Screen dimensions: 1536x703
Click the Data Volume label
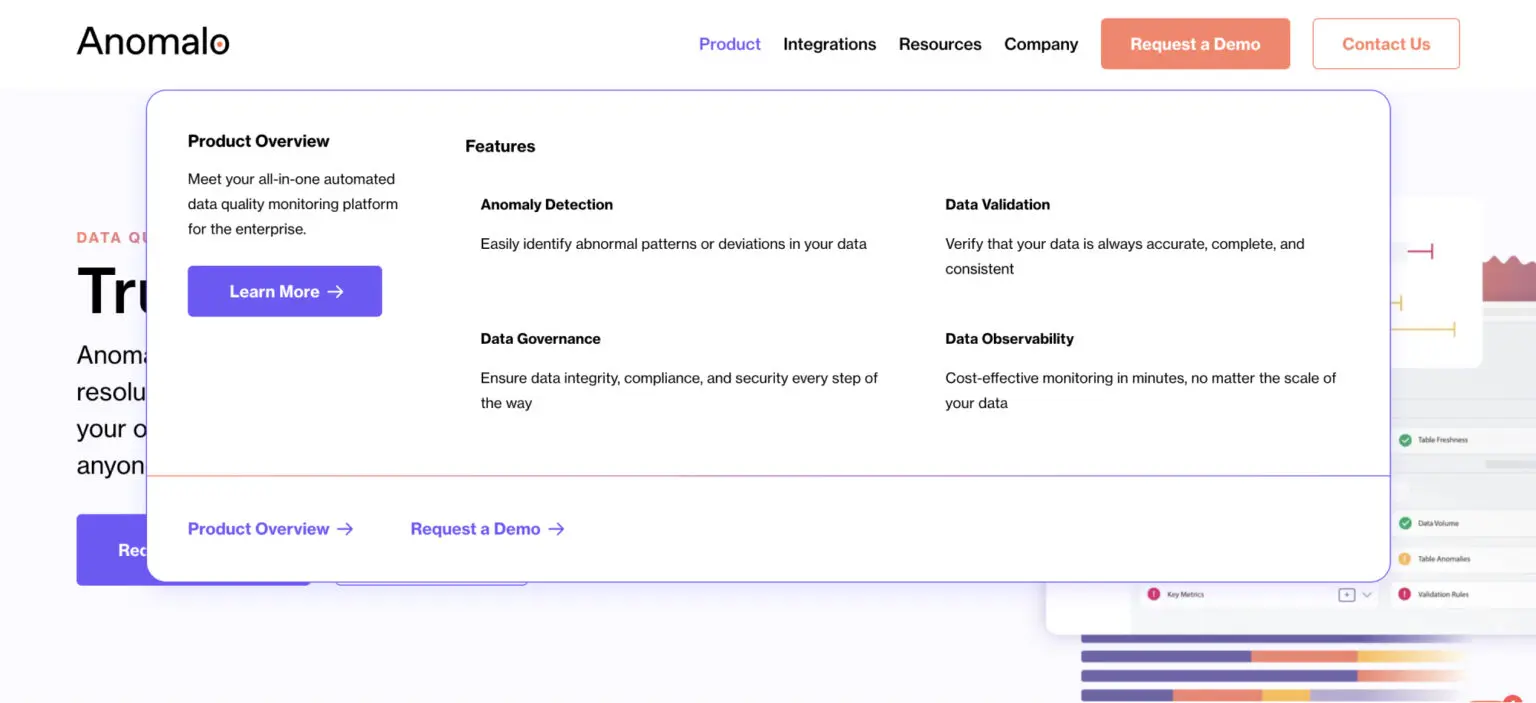pos(1438,523)
